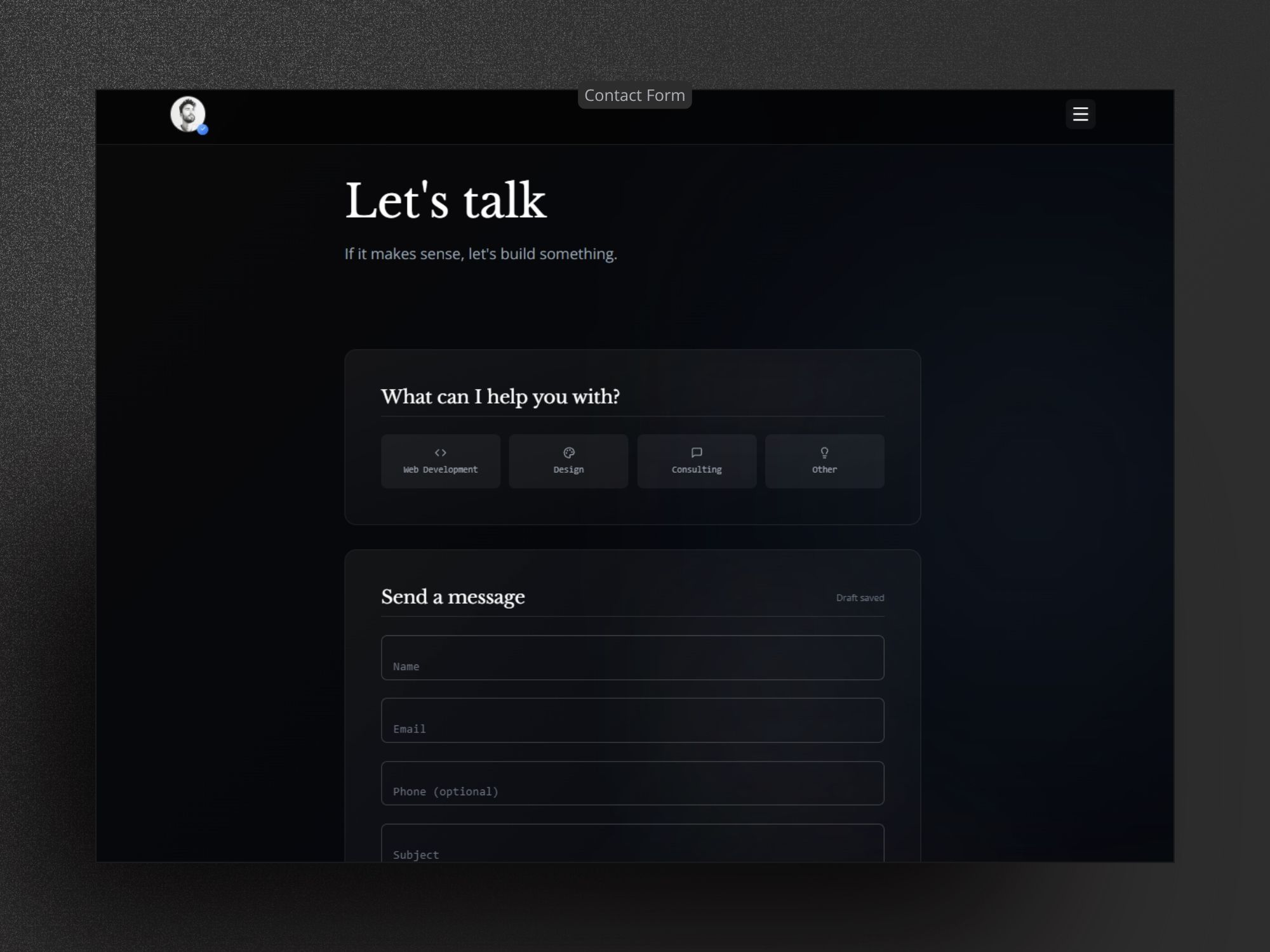
Task: Click the Let's talk heading
Action: coord(445,201)
